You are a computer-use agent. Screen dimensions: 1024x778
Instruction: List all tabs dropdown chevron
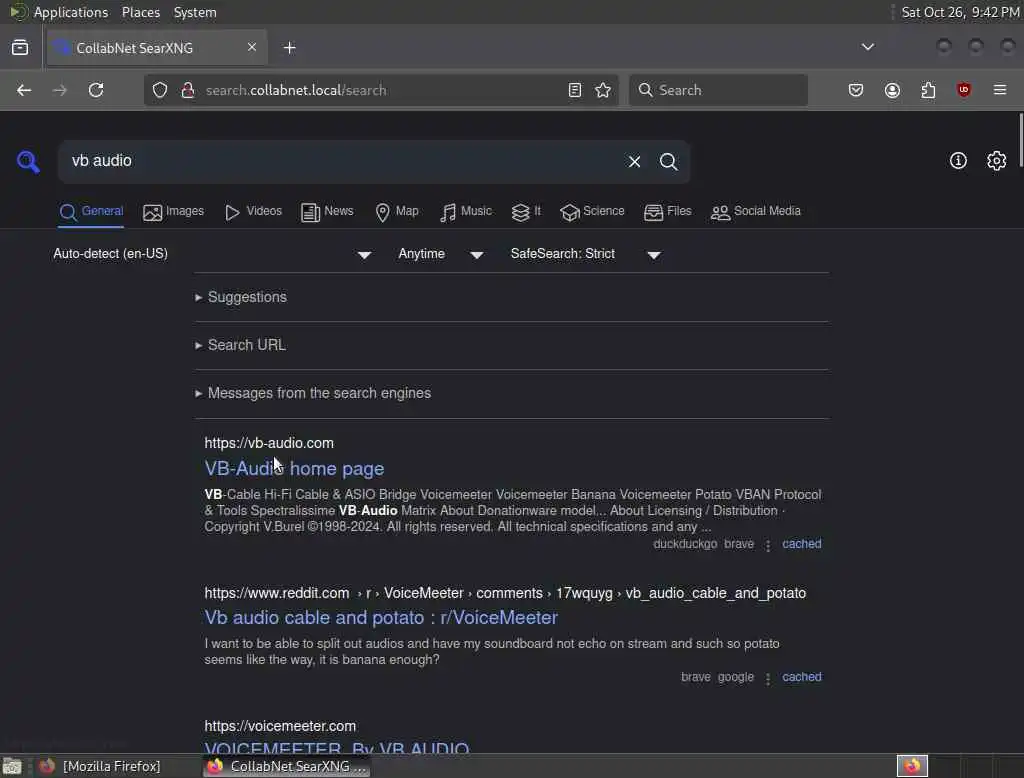coord(867,47)
